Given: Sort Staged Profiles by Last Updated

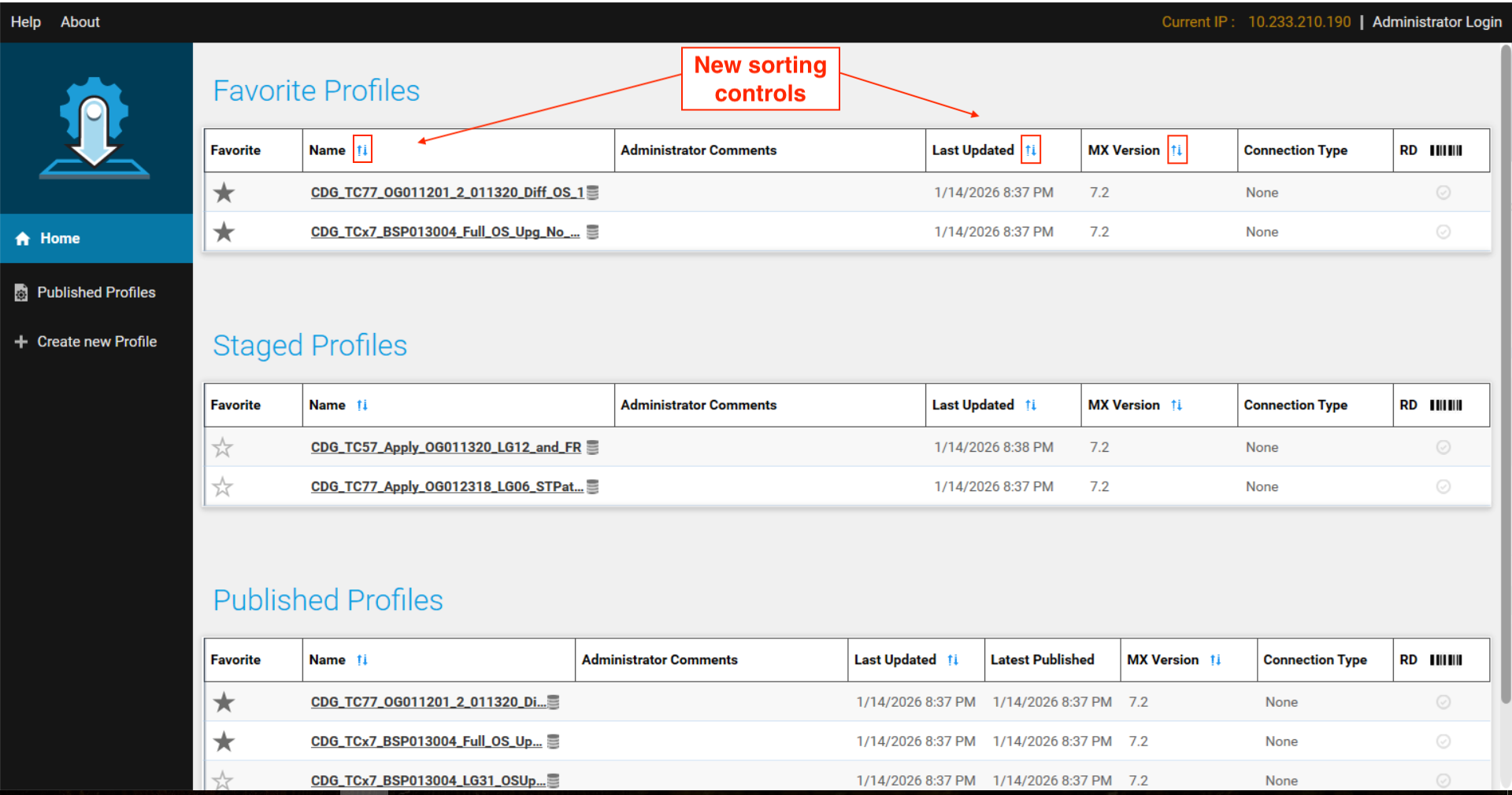Looking at the screenshot, I should [x=1030, y=405].
